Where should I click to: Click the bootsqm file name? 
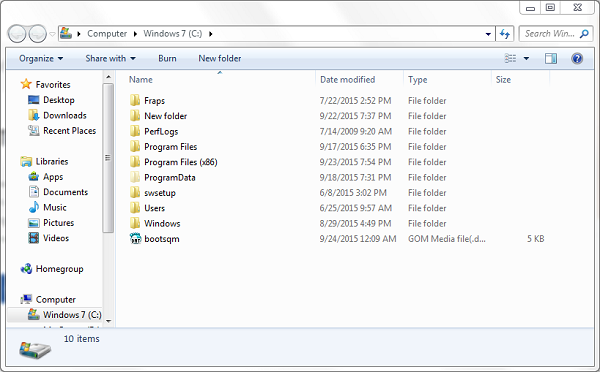(x=161, y=239)
